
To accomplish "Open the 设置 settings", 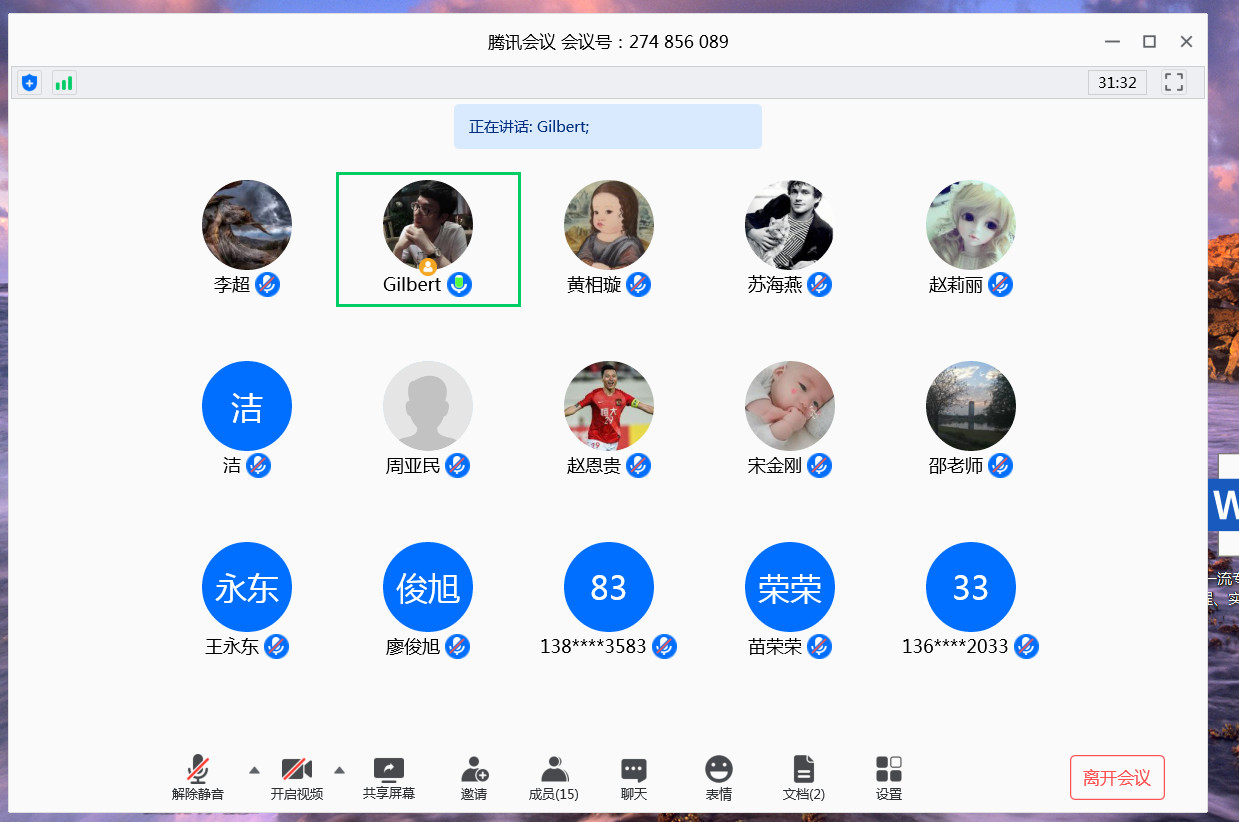I will click(x=888, y=778).
